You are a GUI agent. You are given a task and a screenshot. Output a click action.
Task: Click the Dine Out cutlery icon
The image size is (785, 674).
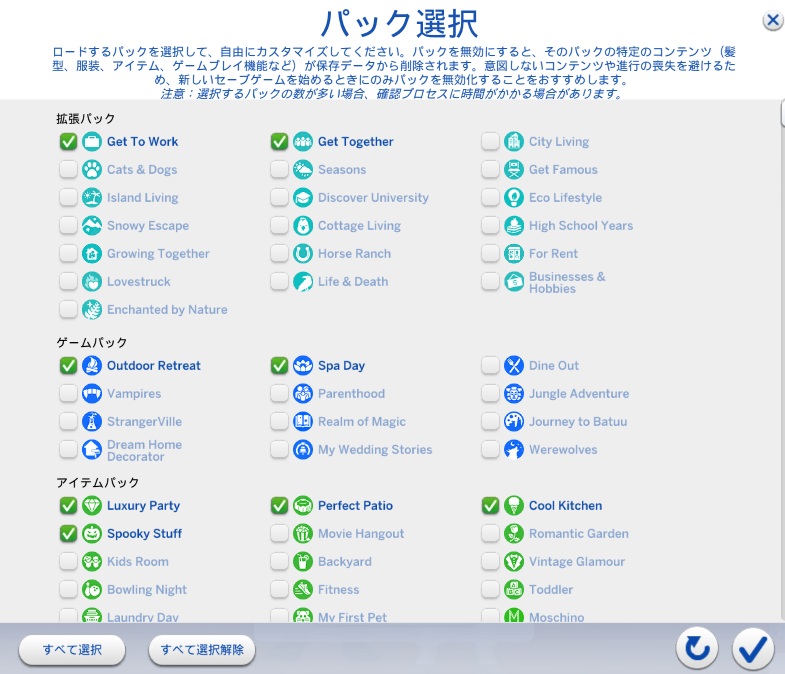click(x=514, y=366)
